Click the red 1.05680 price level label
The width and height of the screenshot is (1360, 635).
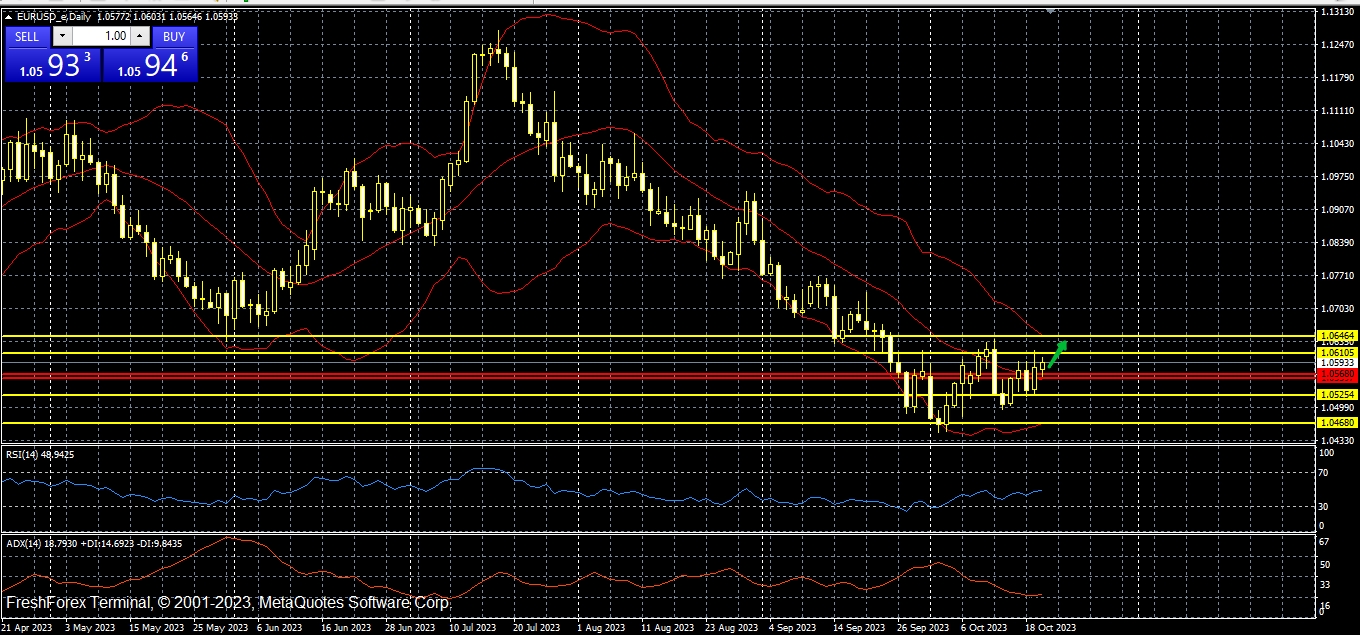point(1337,374)
